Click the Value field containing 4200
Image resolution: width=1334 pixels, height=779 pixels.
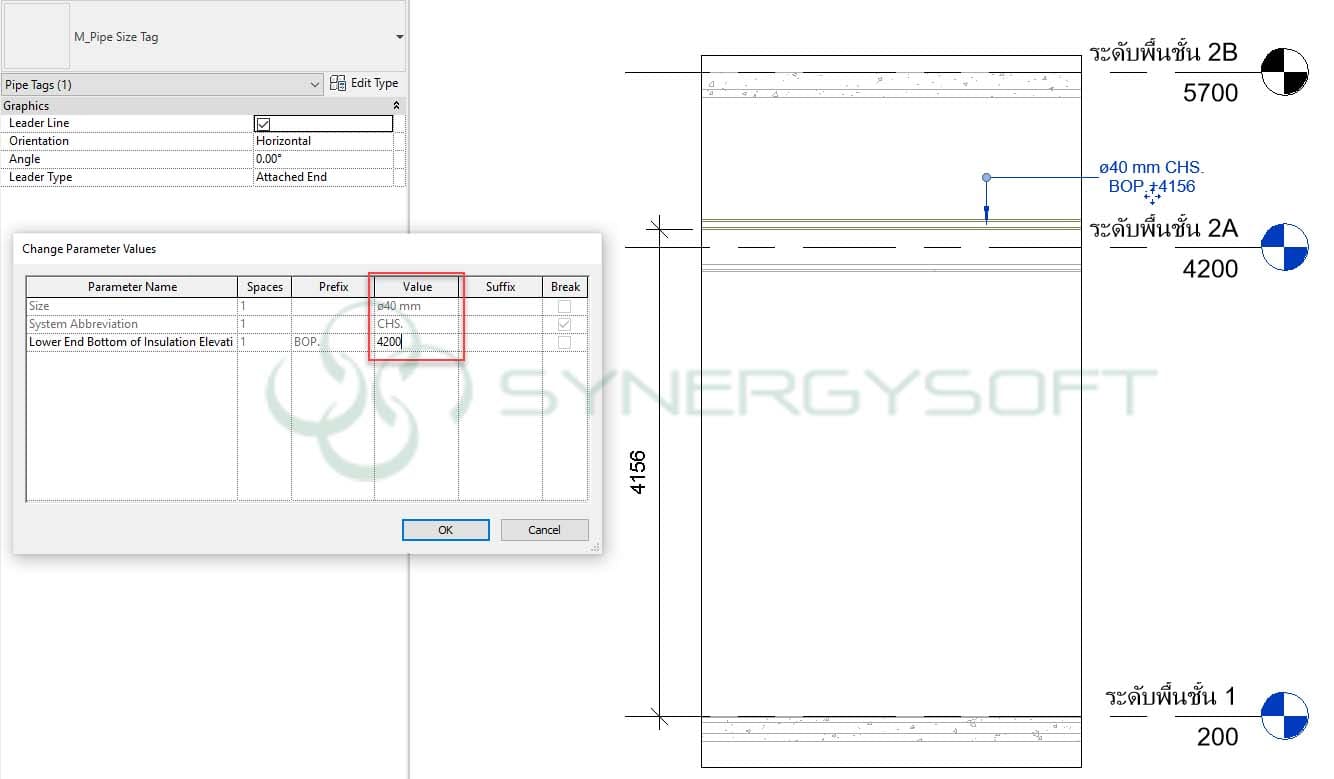(416, 342)
